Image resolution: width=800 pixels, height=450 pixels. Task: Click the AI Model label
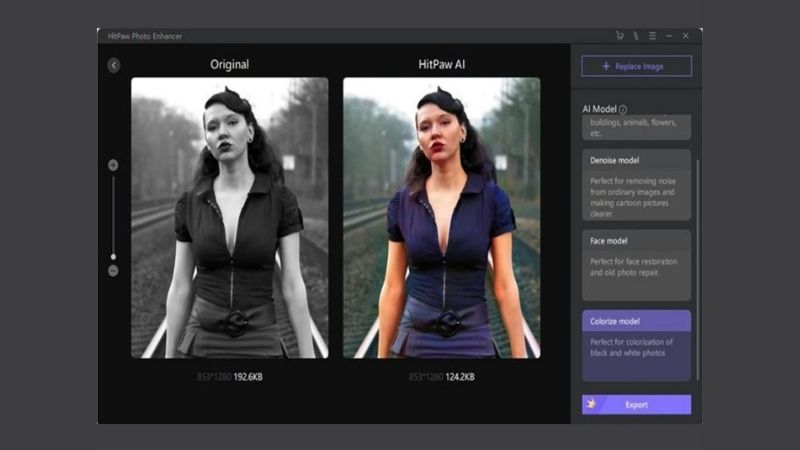[599, 109]
